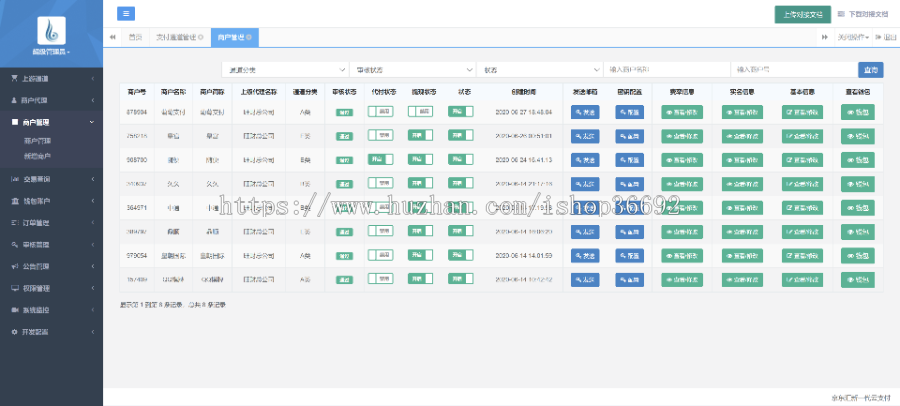Open the 审核状态 filter dropdown
Image resolution: width=900 pixels, height=406 pixels.
point(412,70)
